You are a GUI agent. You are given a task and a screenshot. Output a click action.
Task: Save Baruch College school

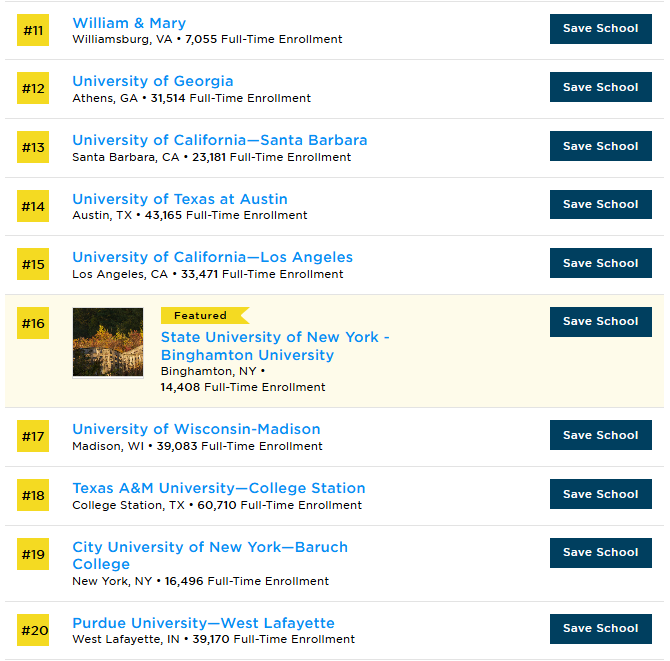click(x=600, y=552)
